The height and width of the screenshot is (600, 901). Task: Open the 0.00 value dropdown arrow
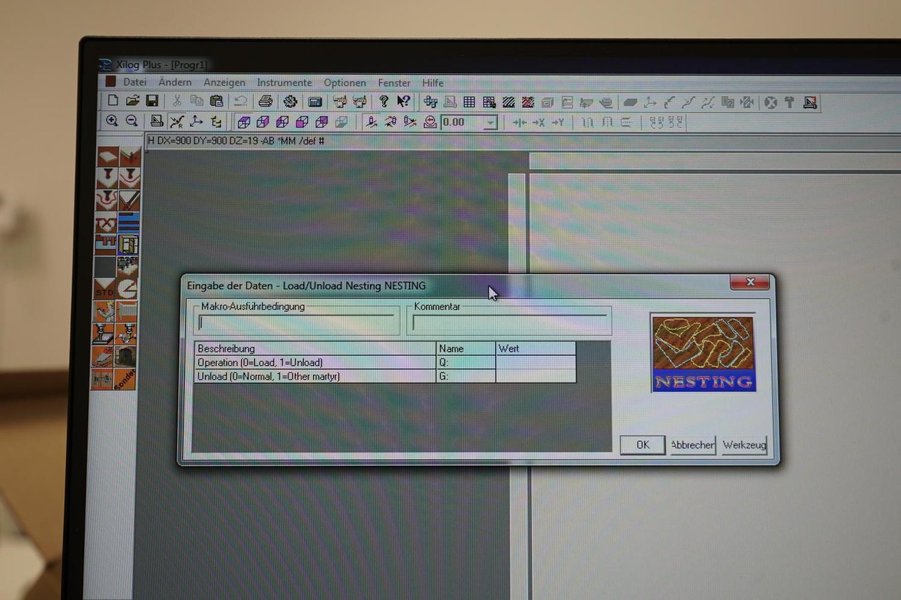pos(490,122)
